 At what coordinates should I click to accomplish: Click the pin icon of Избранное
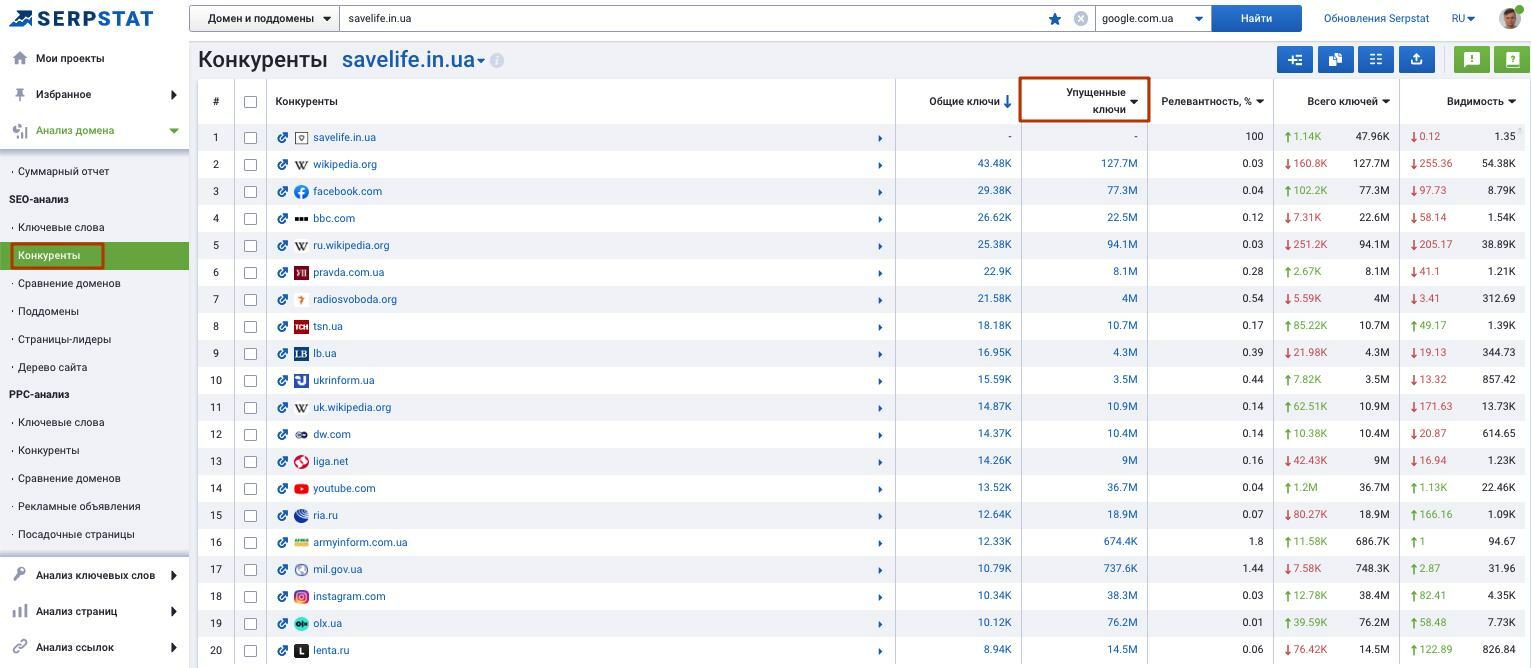click(x=20, y=94)
